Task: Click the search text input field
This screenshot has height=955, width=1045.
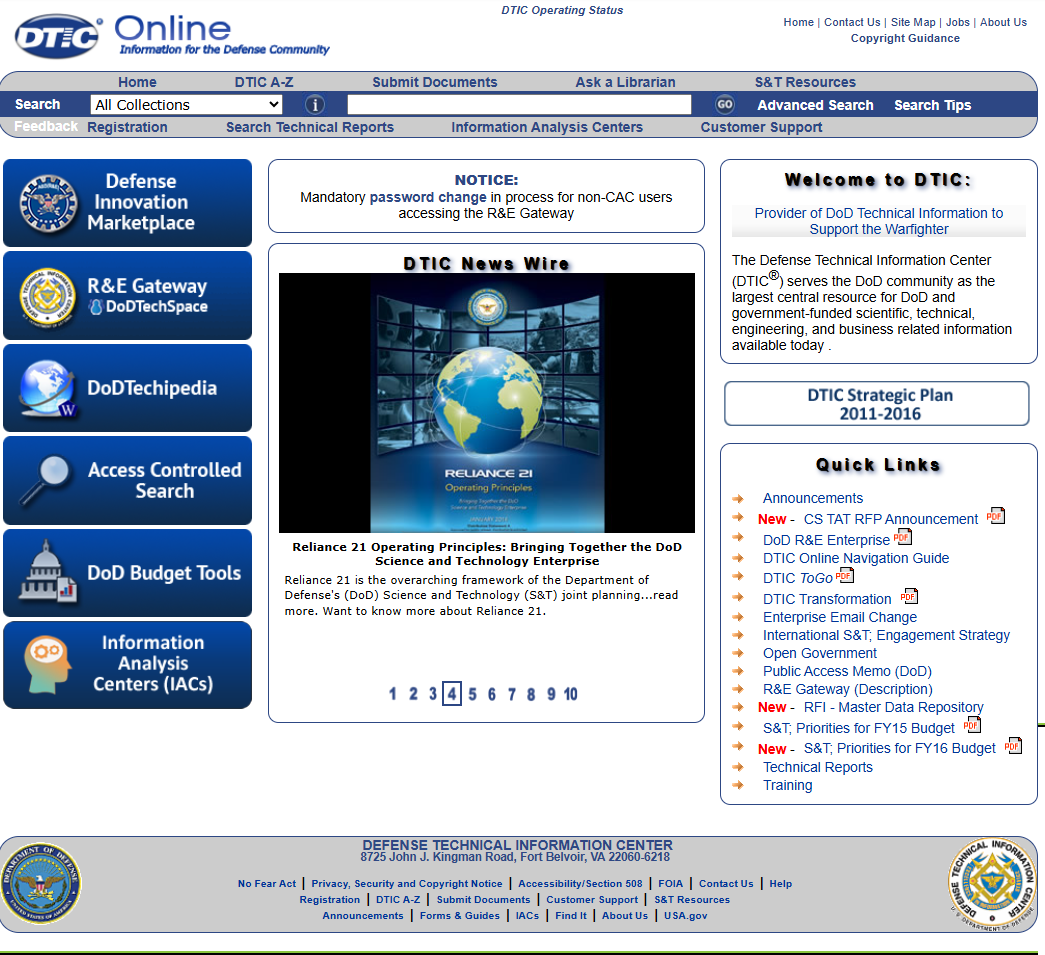Action: pos(519,105)
